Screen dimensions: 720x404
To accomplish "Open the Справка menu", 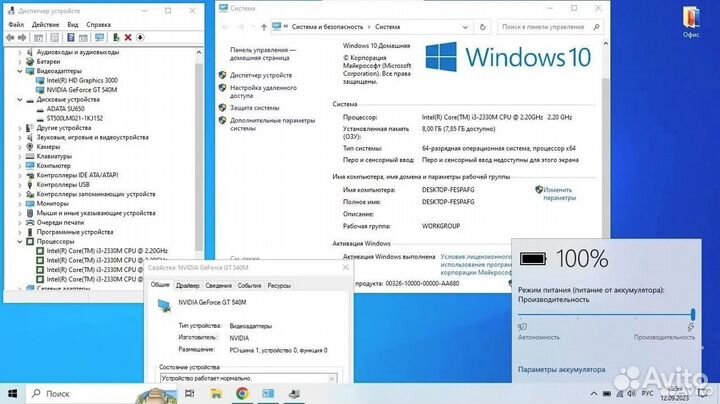I will point(98,24).
